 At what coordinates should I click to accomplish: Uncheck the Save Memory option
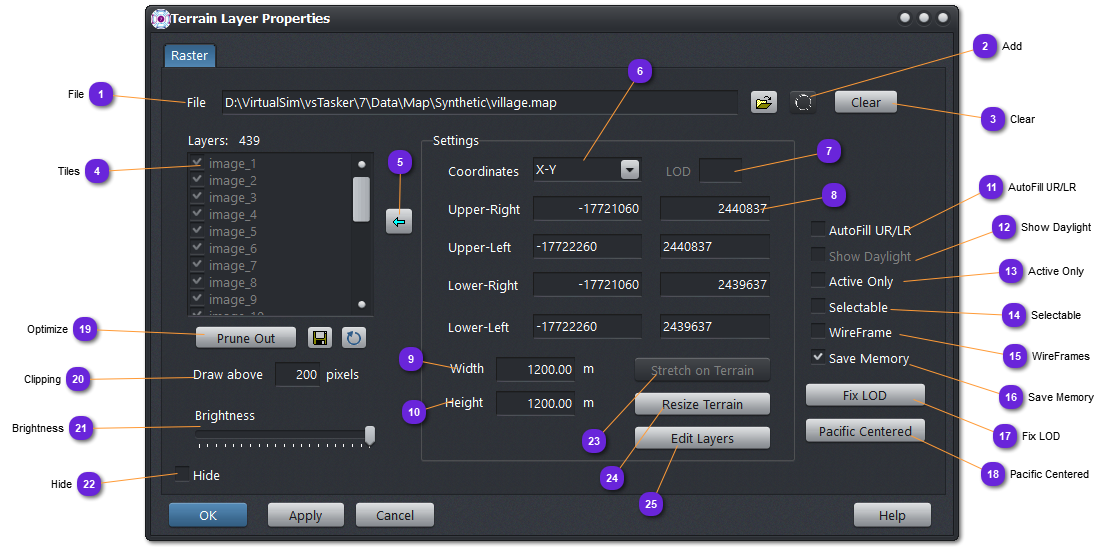[x=818, y=357]
